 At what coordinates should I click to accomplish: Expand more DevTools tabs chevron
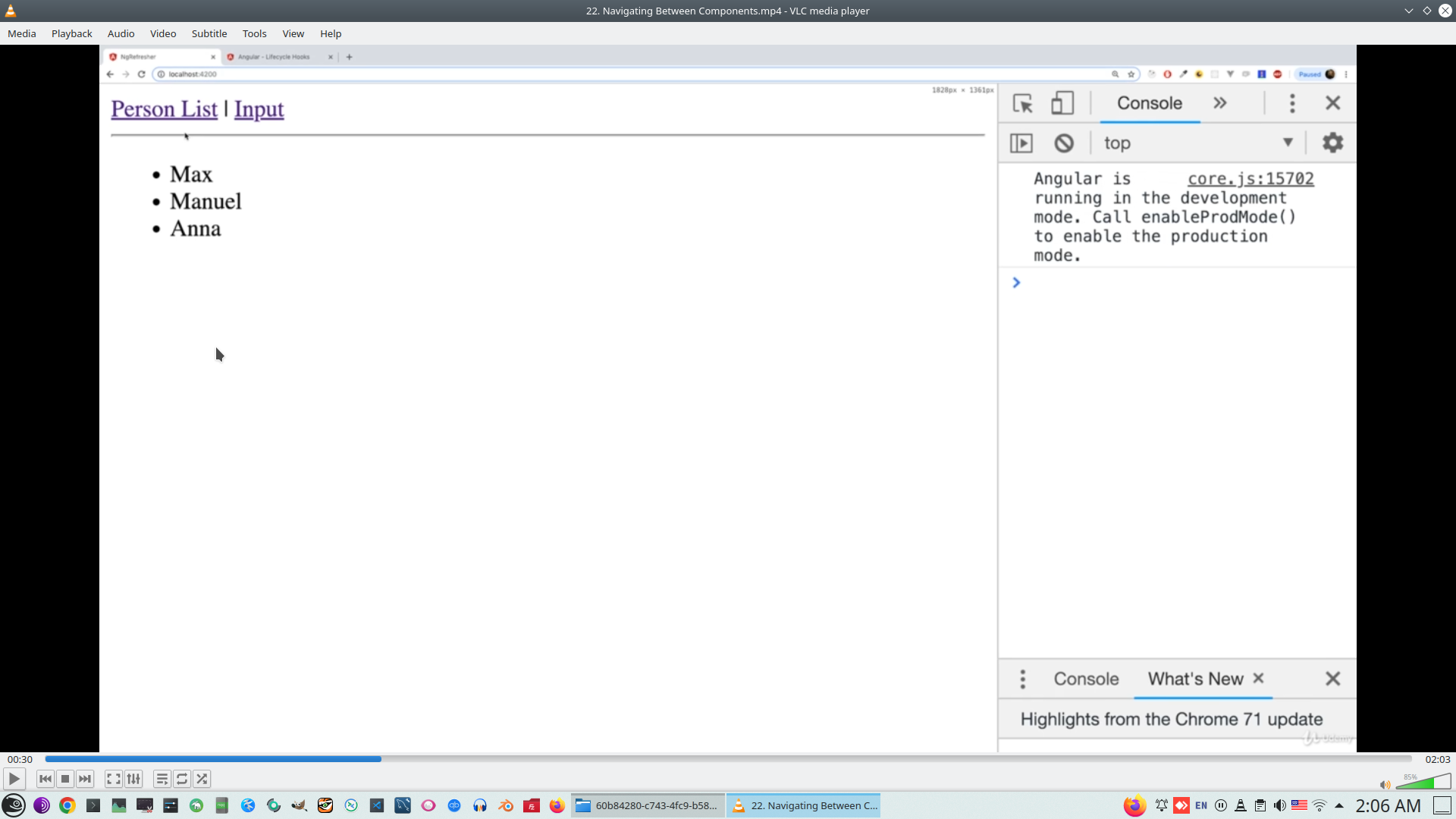tap(1219, 103)
